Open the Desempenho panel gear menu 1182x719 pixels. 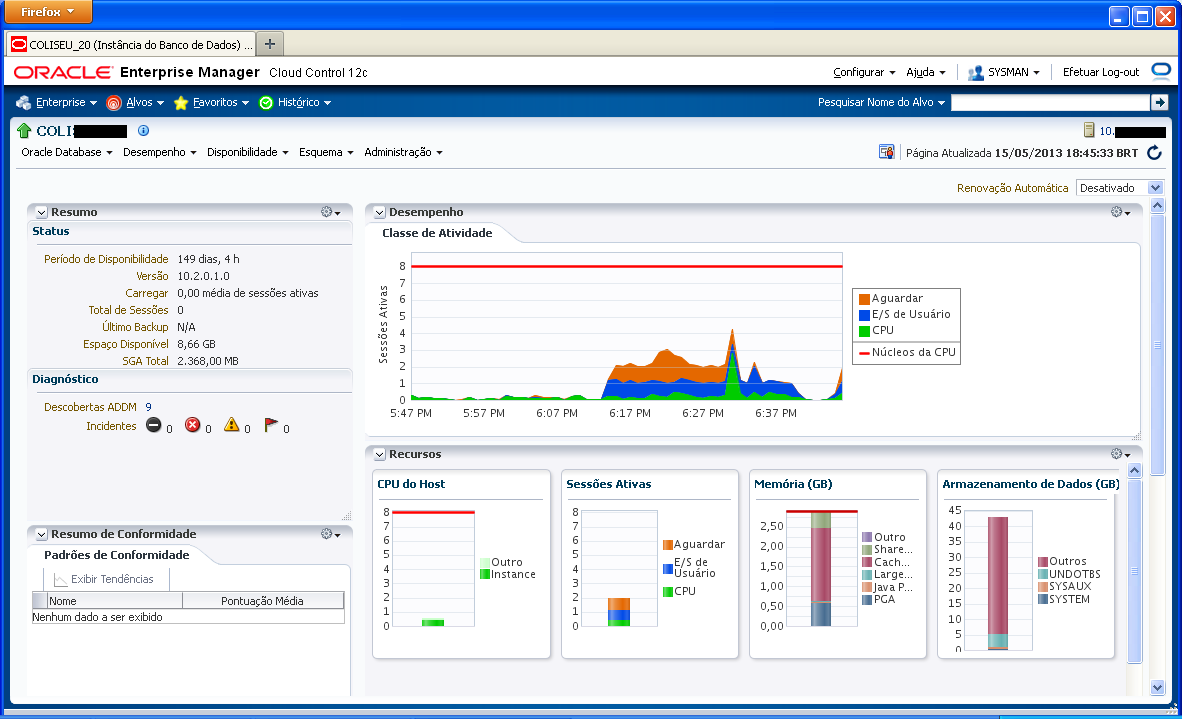[x=1120, y=213]
